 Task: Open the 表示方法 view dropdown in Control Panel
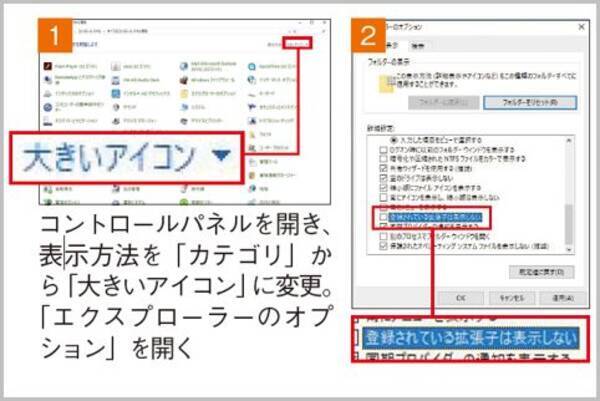pyautogui.click(x=297, y=44)
